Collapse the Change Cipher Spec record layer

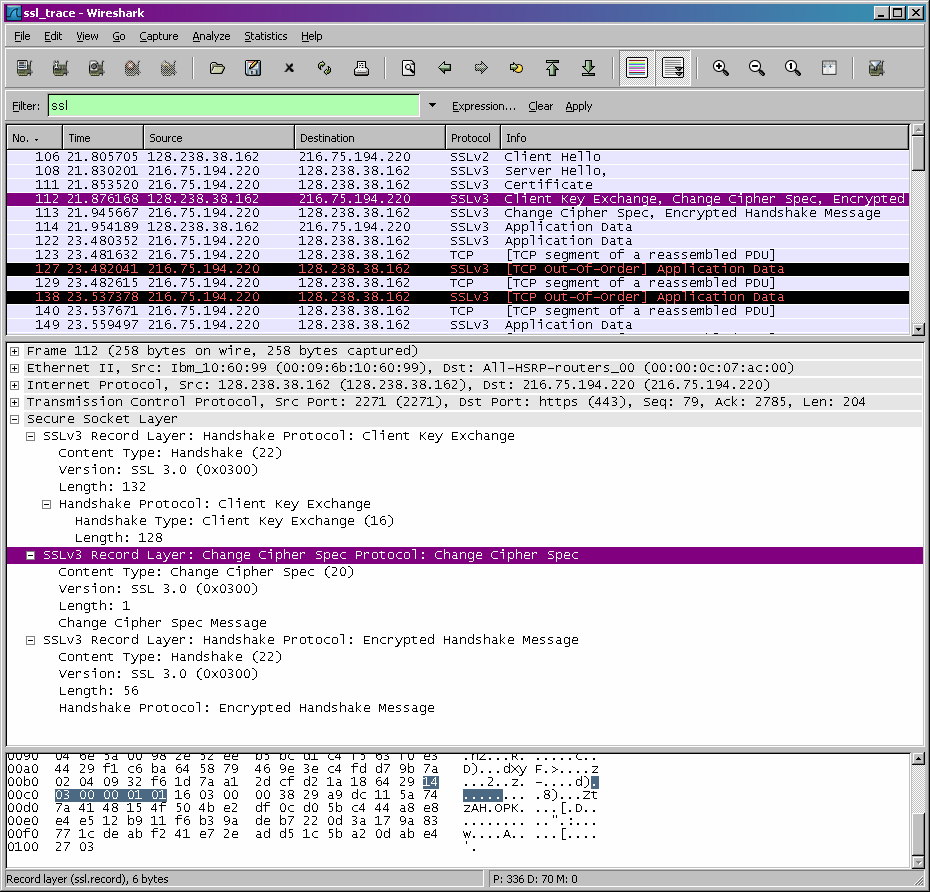(x=30, y=555)
